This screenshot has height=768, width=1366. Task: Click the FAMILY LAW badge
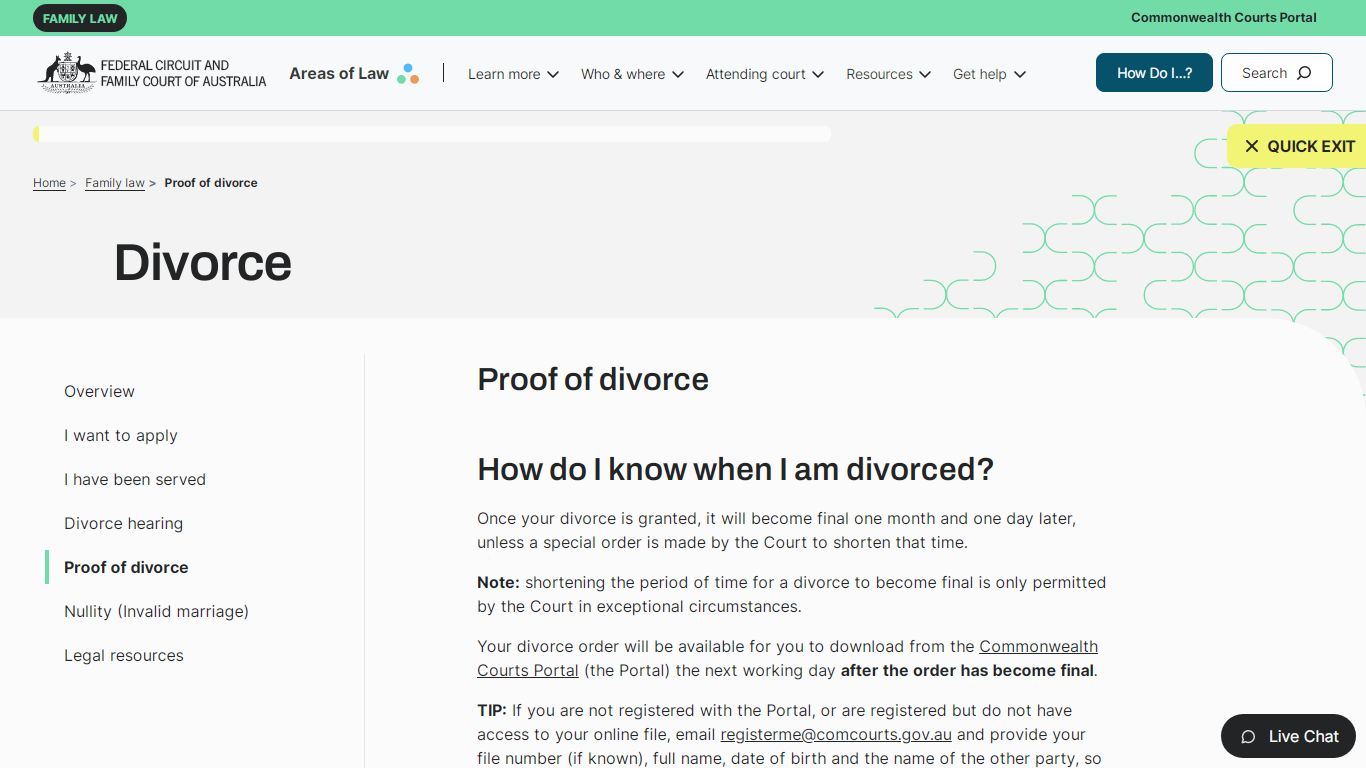[x=80, y=18]
